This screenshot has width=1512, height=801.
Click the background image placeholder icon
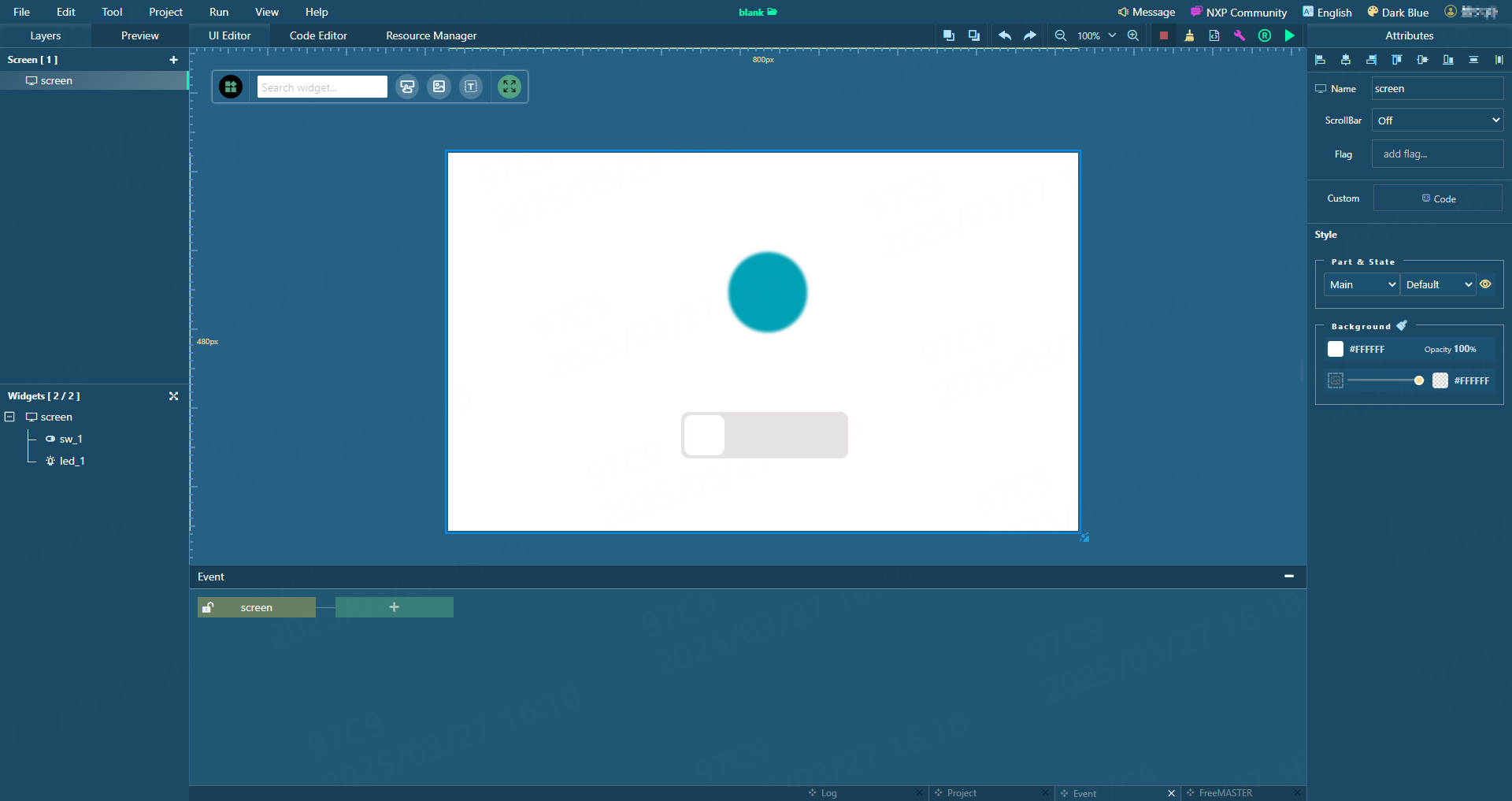pos(1336,380)
